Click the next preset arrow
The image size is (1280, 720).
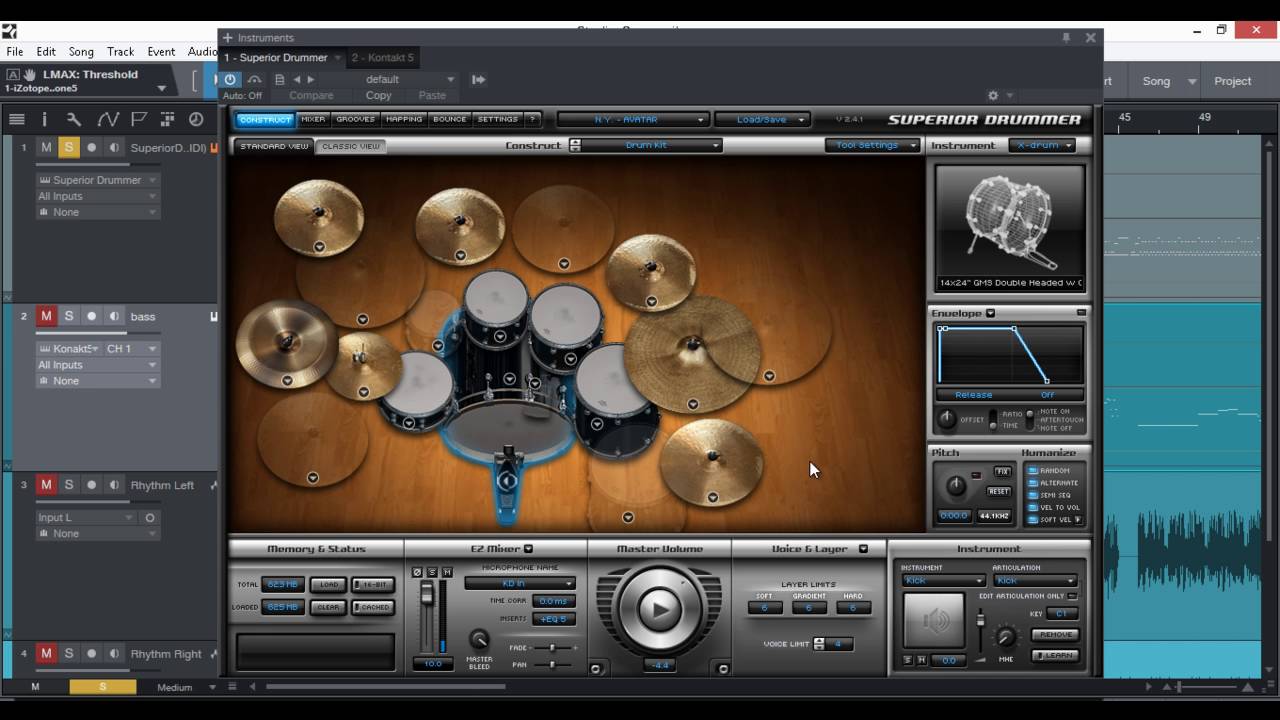310,79
